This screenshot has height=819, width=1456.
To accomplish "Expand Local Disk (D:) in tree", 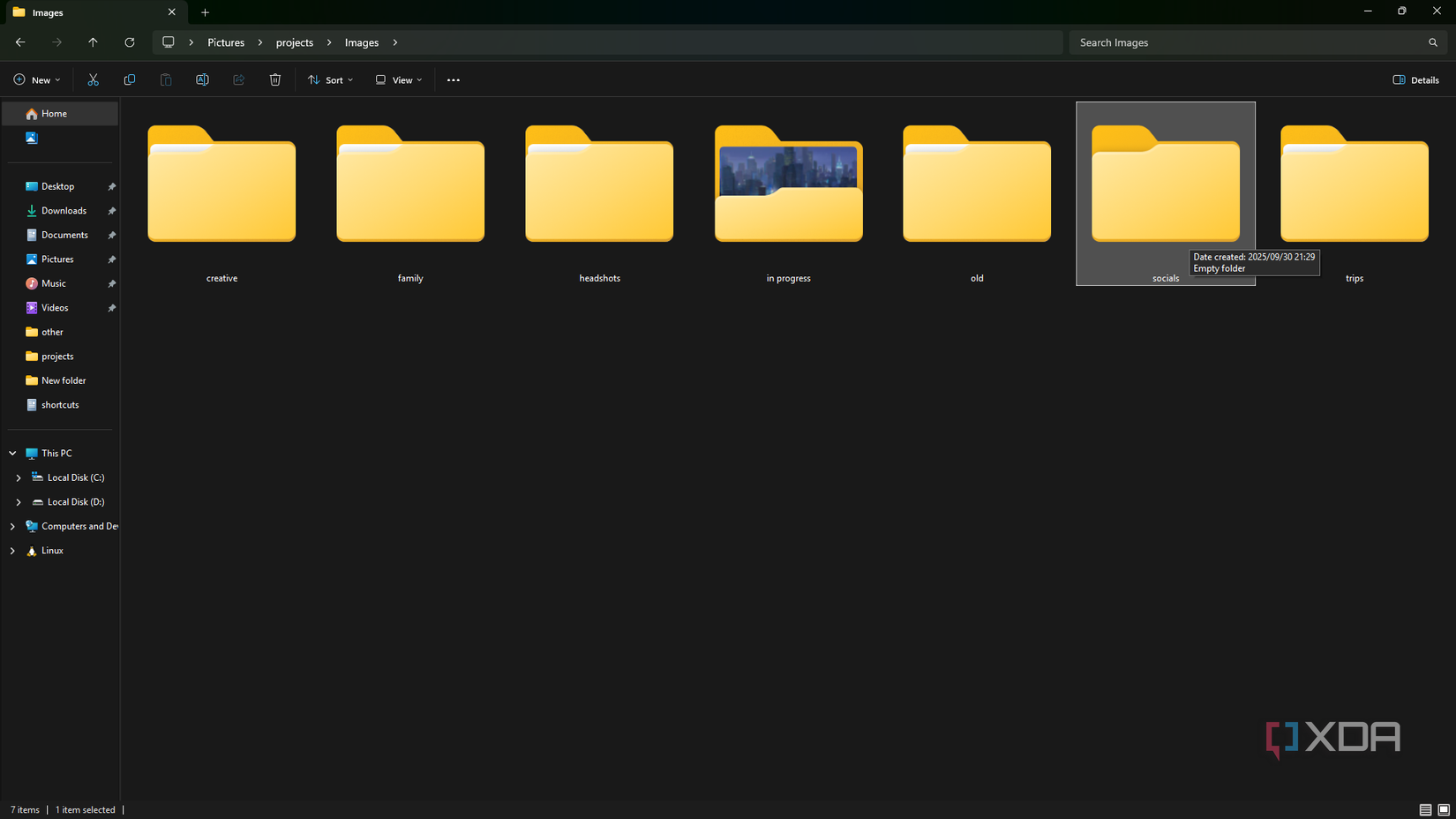I will pyautogui.click(x=19, y=501).
